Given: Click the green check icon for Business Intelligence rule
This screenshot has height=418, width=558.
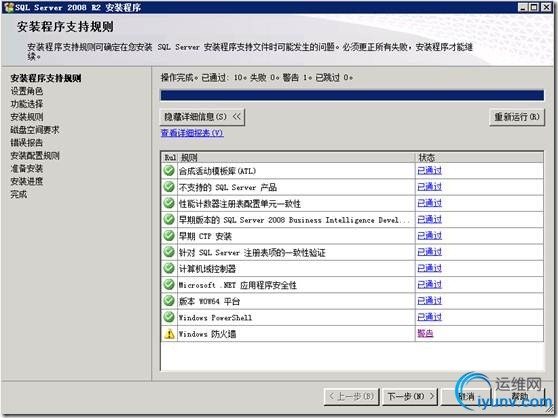Looking at the screenshot, I should pos(169,219).
